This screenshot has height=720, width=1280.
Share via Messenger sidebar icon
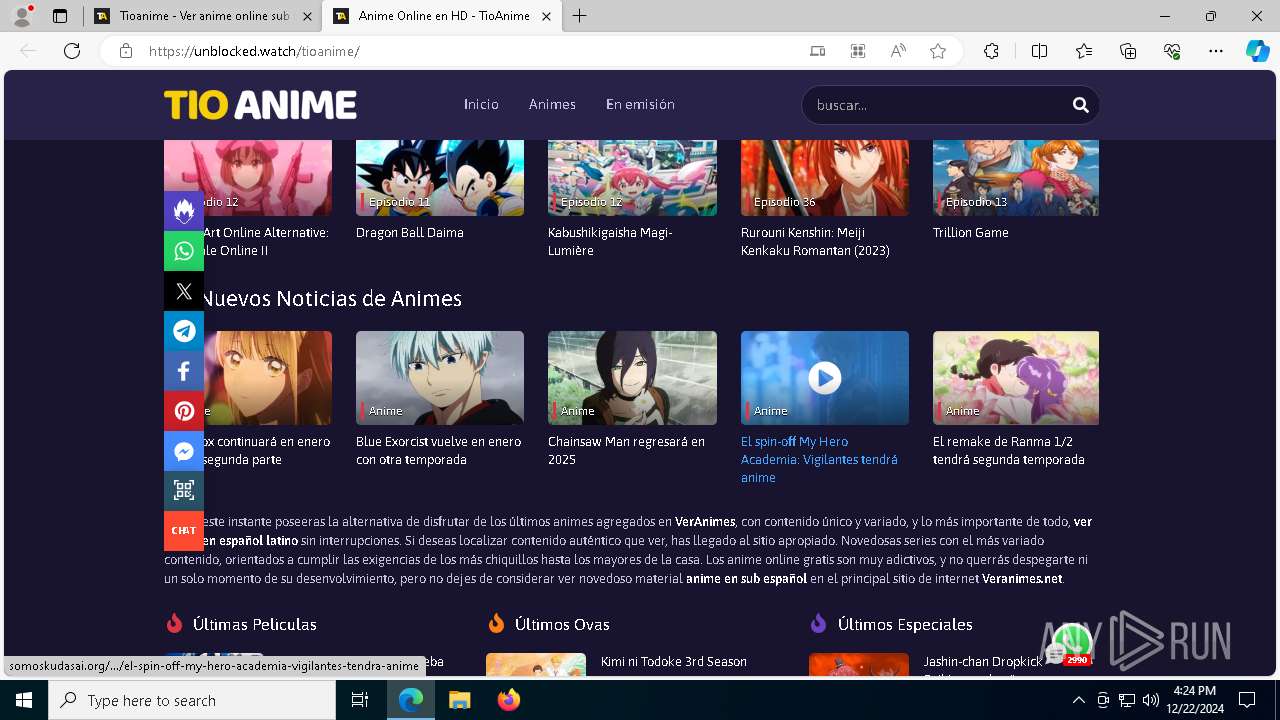184,451
